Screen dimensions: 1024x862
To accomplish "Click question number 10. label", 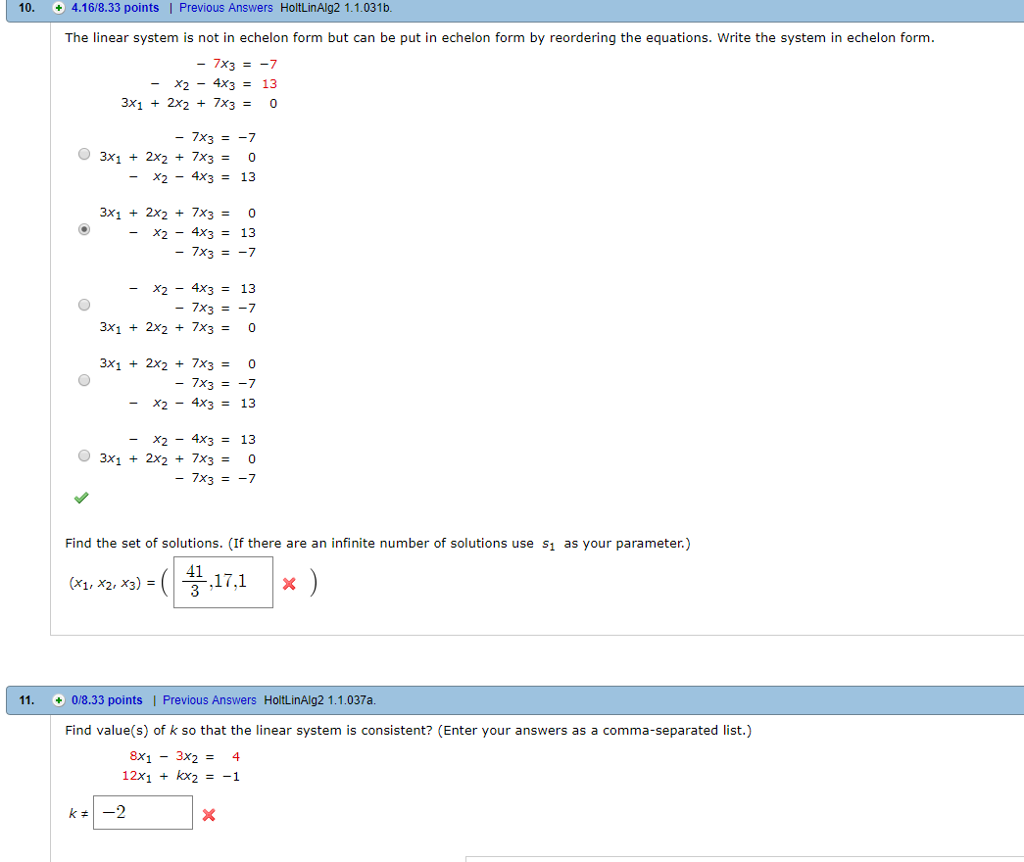I will [27, 8].
